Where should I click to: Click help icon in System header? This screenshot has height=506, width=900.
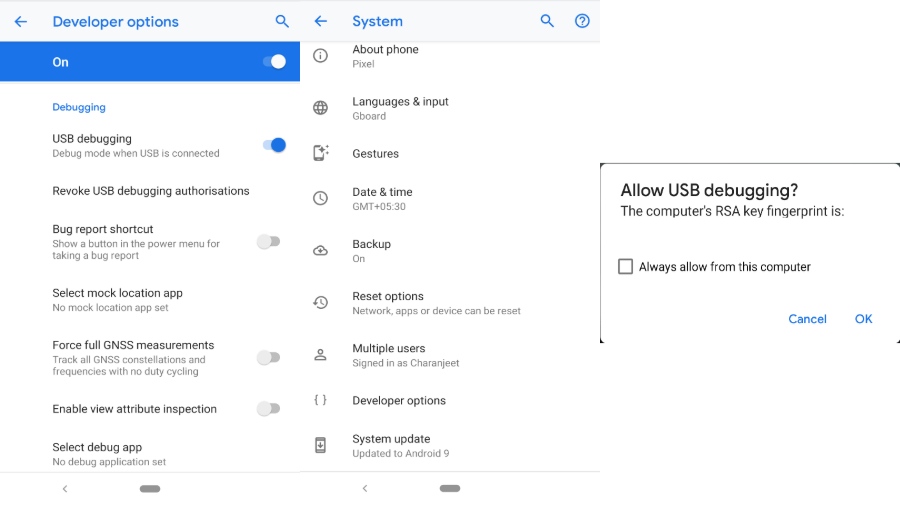click(x=582, y=21)
